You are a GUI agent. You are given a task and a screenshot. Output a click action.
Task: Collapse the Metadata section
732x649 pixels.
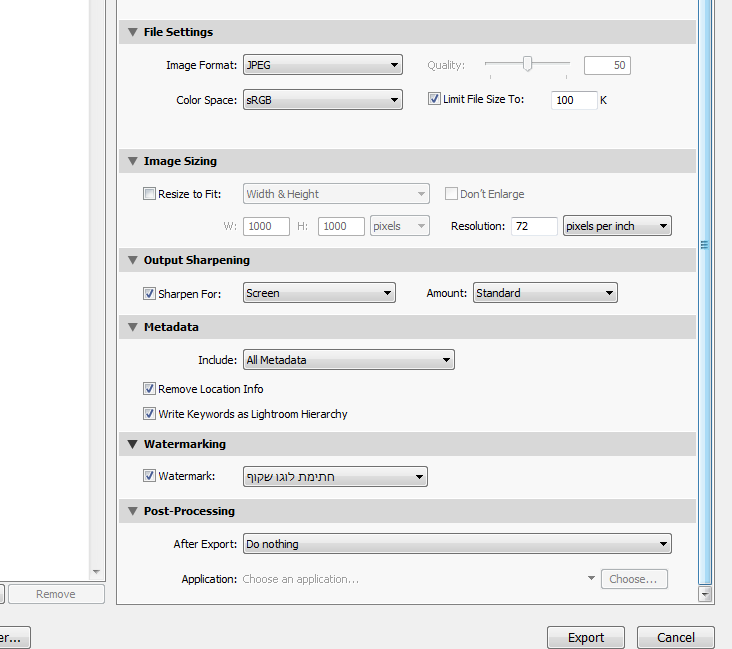[x=133, y=327]
